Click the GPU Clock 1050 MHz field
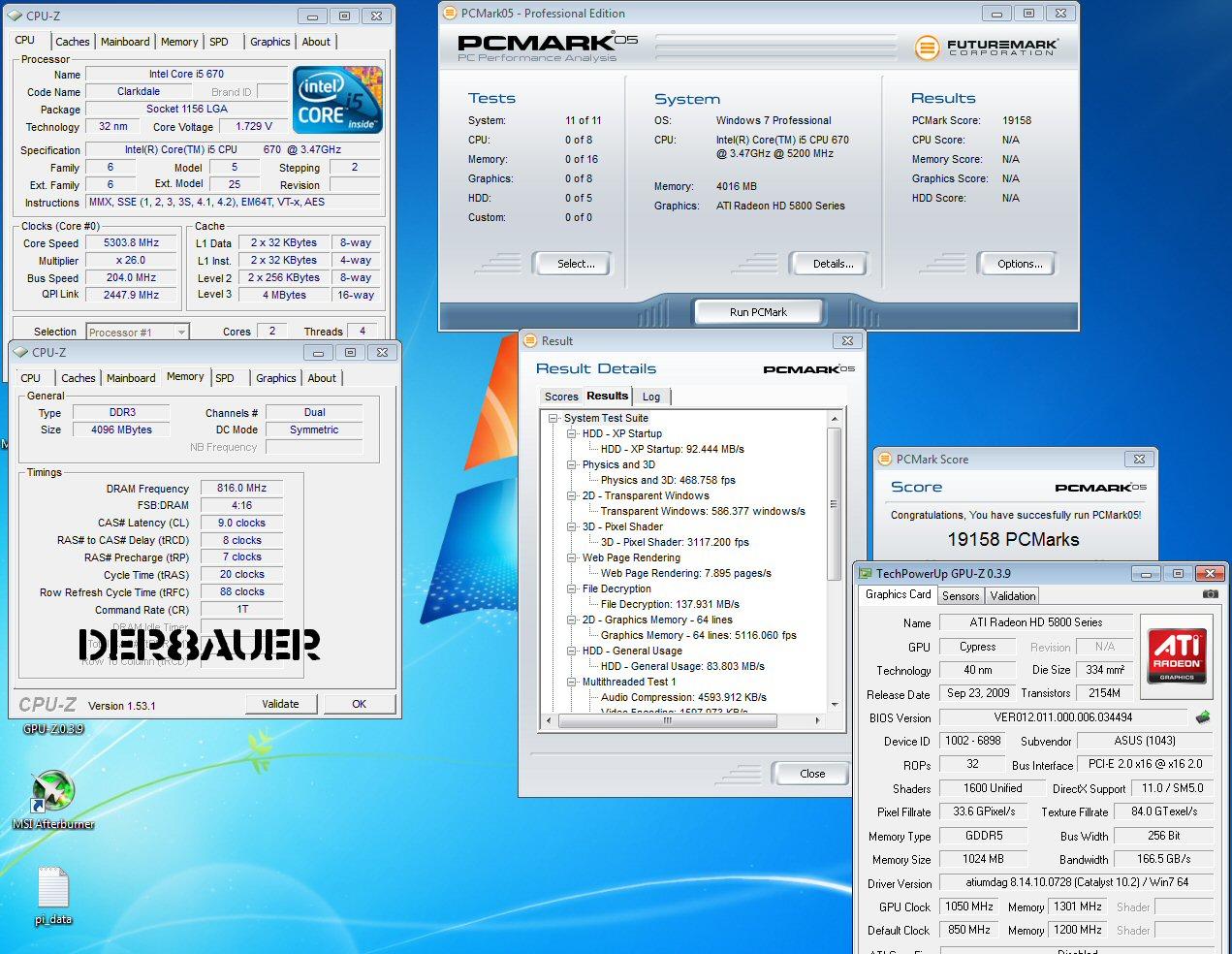The height and width of the screenshot is (954, 1232). (x=969, y=906)
